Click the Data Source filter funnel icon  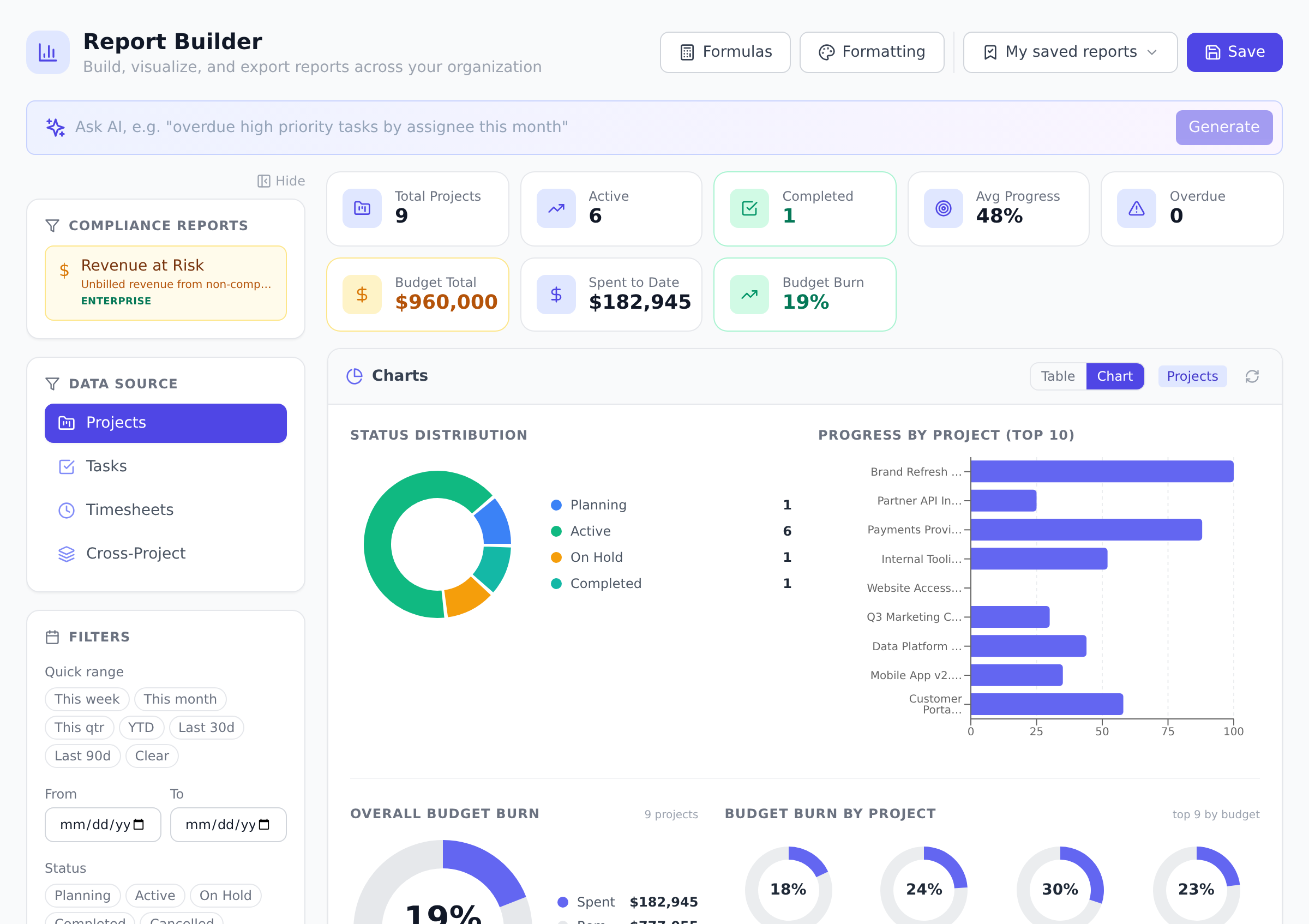pos(52,383)
